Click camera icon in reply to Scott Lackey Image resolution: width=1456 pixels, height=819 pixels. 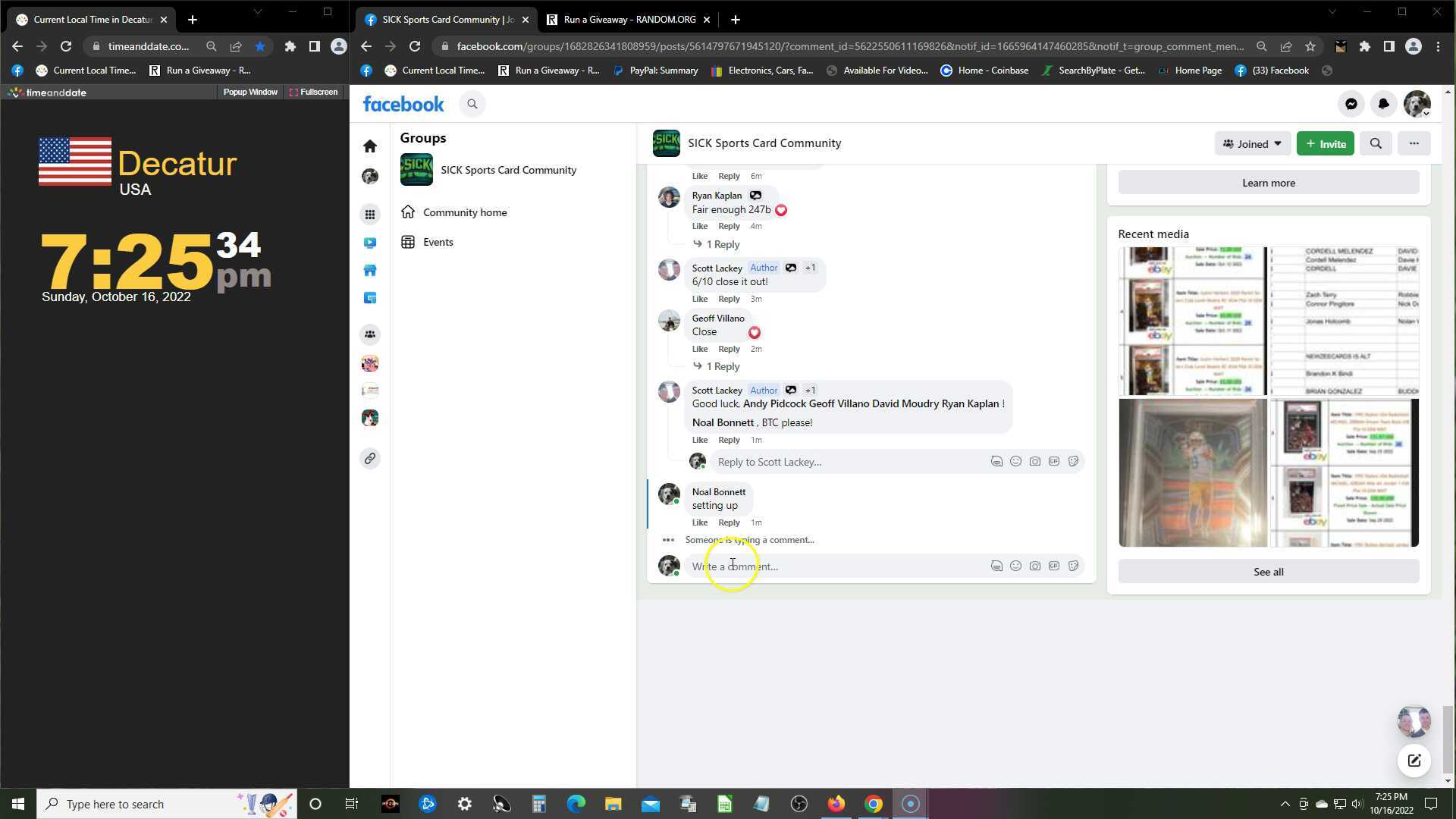coord(1034,461)
